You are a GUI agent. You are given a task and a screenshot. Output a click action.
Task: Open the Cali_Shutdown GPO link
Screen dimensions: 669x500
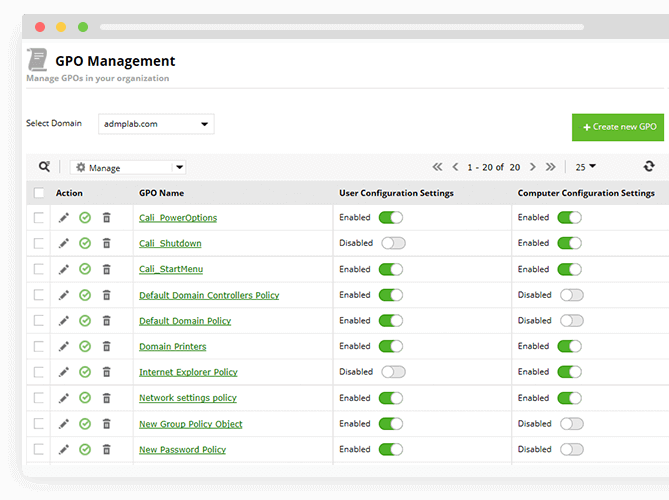tap(170, 244)
